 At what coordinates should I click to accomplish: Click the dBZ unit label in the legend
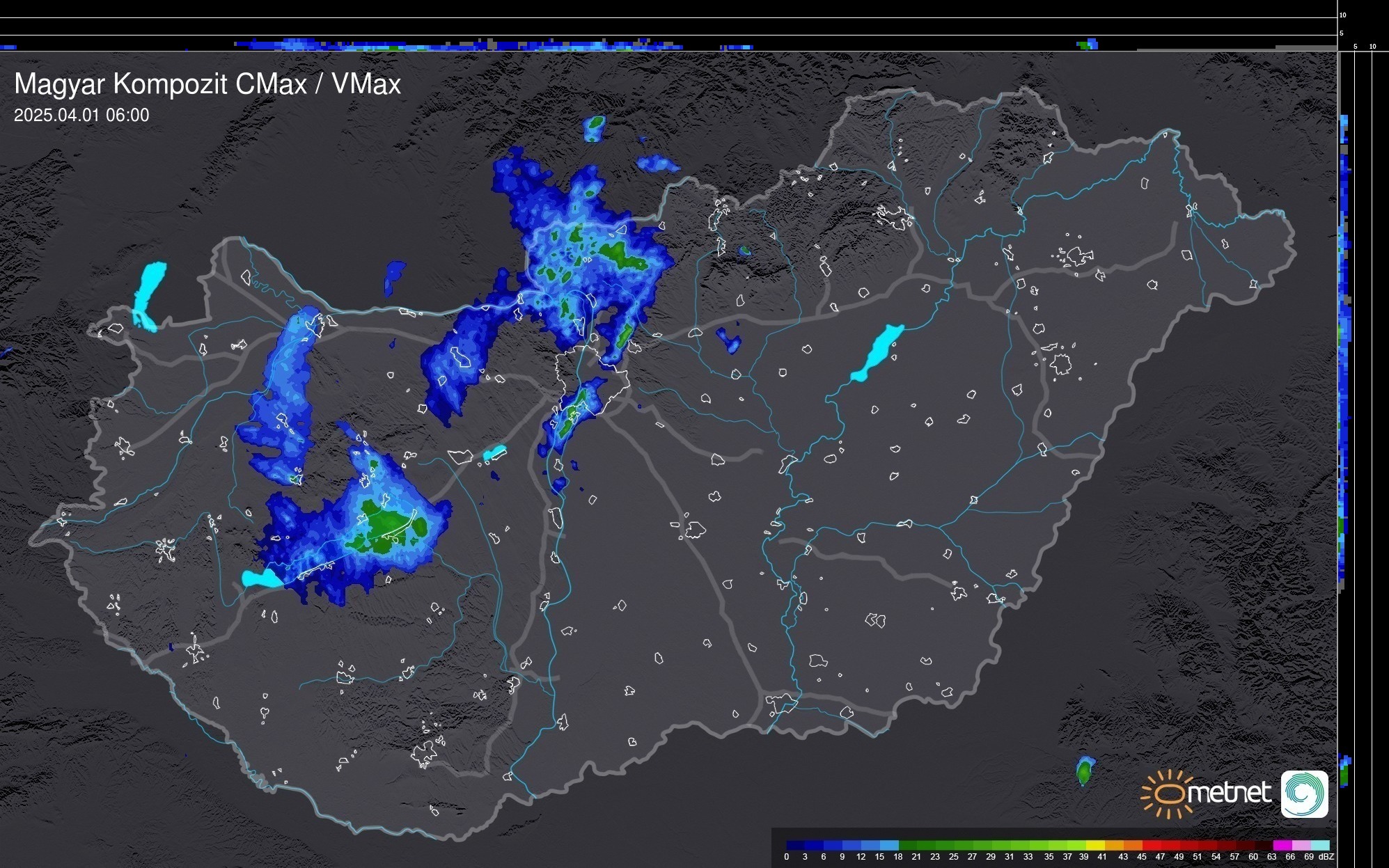[1326, 857]
